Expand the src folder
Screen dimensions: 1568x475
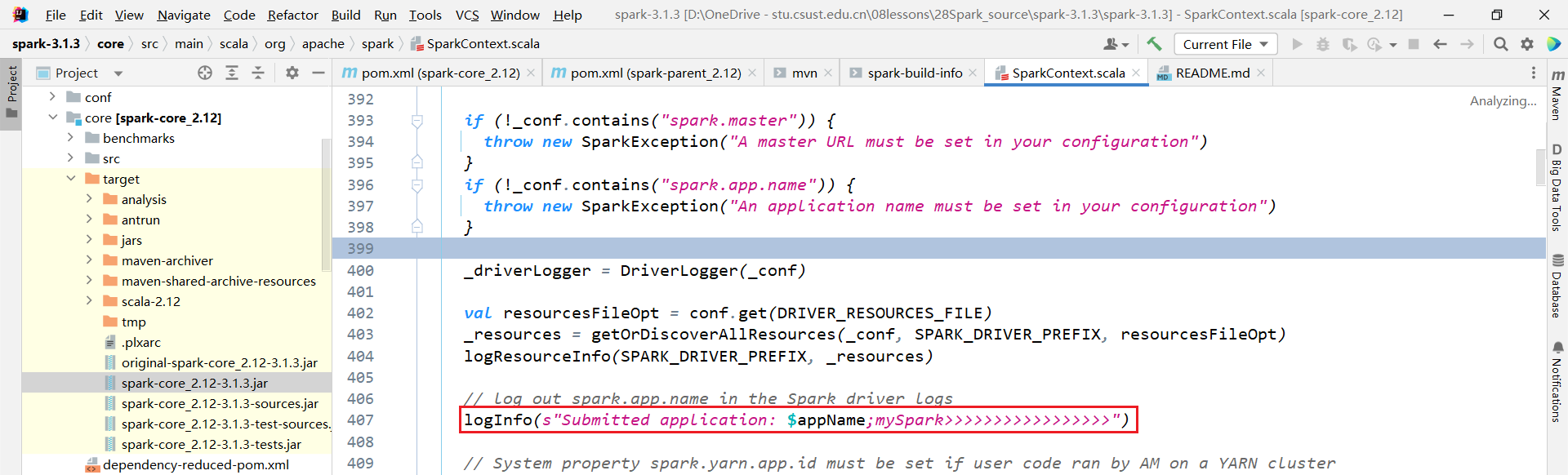coord(70,158)
